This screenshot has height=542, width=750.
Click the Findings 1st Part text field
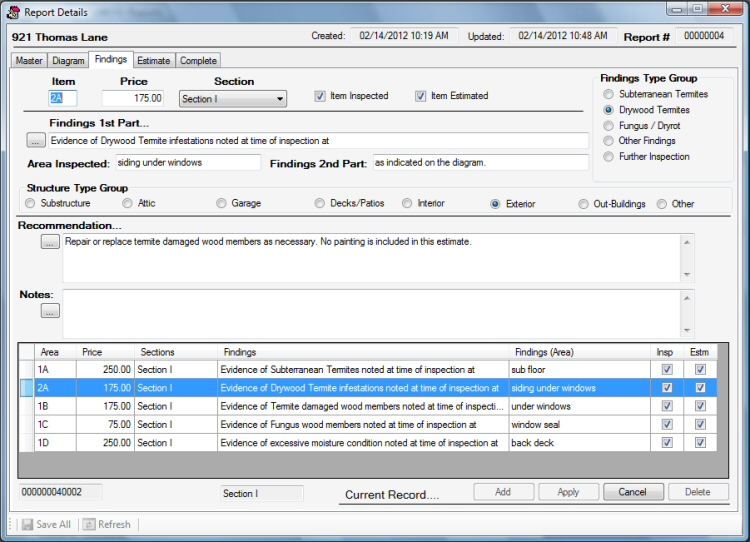pos(319,141)
